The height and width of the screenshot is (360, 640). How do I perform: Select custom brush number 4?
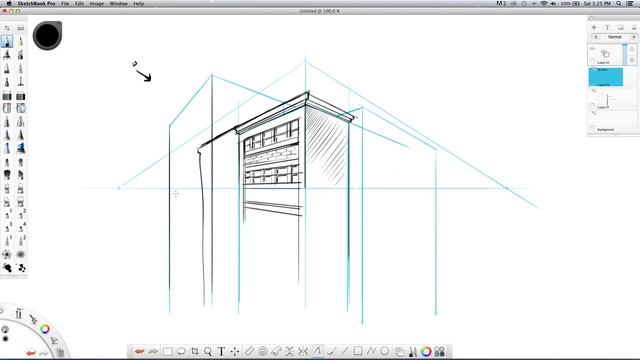(x=21, y=227)
